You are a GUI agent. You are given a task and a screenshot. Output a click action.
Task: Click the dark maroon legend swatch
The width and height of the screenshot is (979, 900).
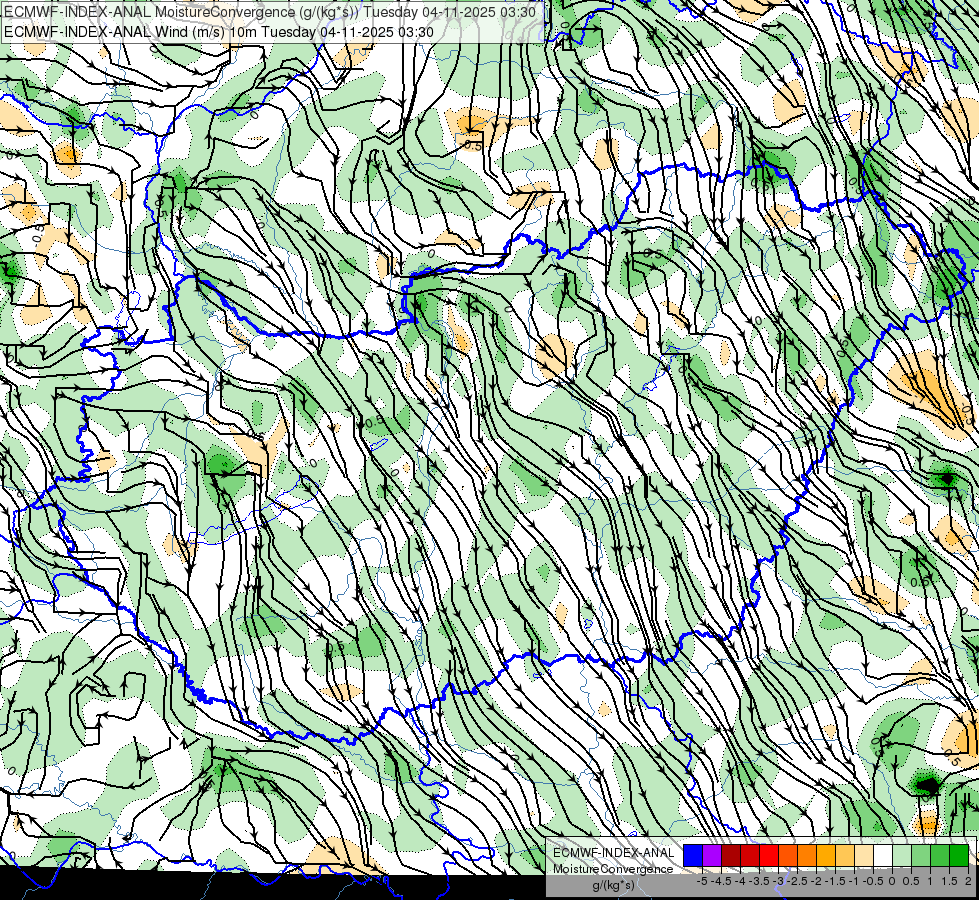pos(731,856)
